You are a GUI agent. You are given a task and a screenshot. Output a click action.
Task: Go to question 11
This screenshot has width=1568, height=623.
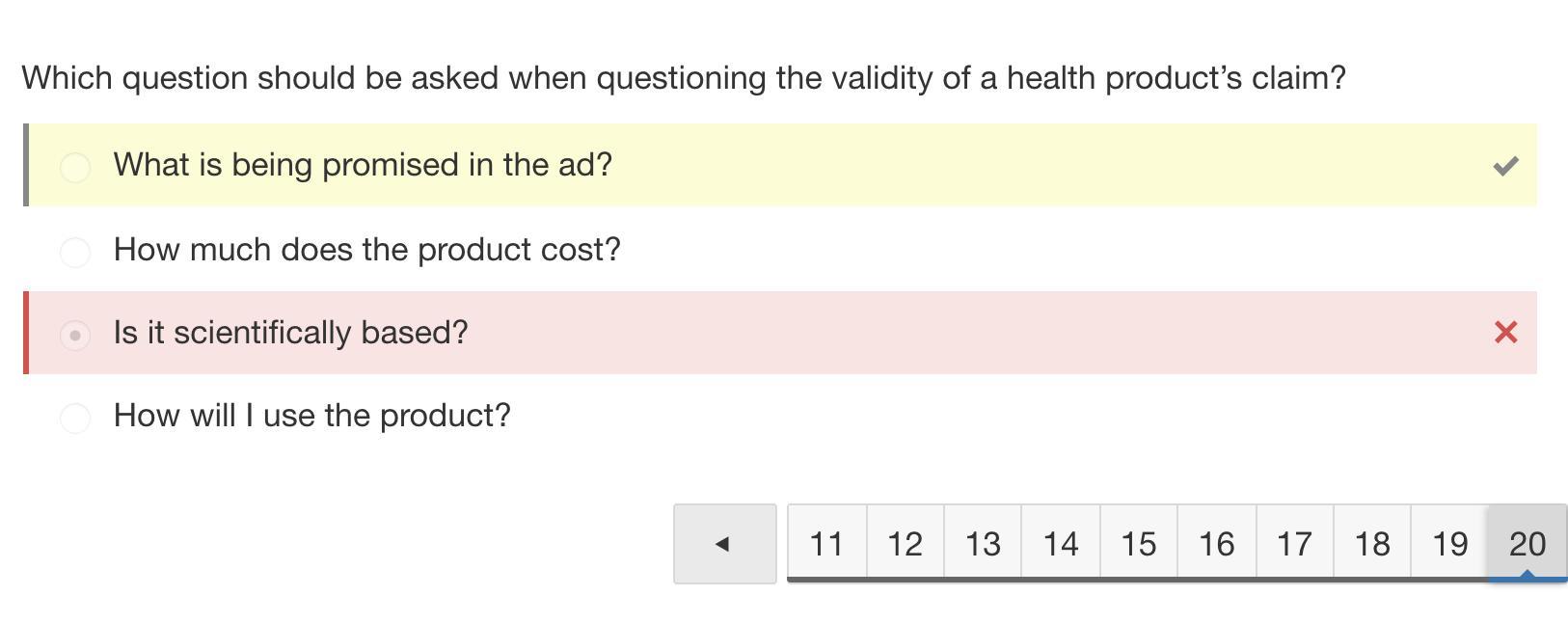(826, 544)
